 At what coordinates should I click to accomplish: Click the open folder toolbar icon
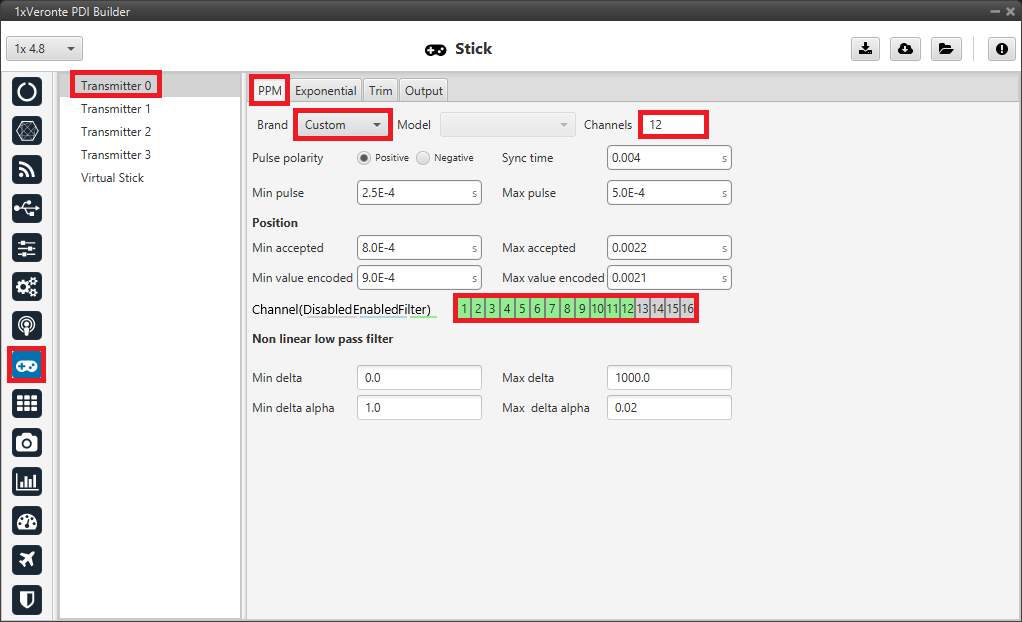click(944, 49)
